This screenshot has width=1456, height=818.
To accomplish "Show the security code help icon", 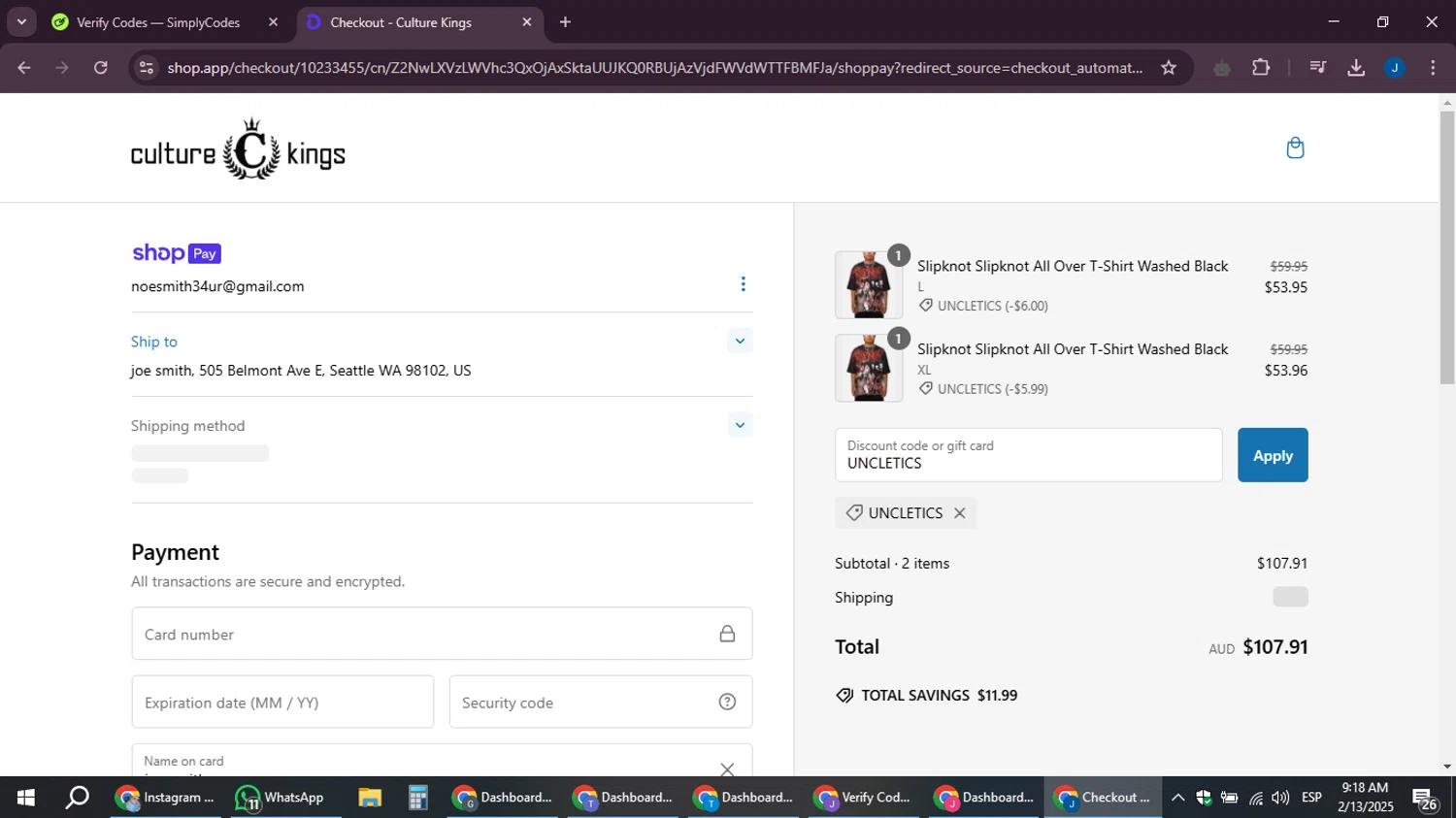I will (x=727, y=702).
